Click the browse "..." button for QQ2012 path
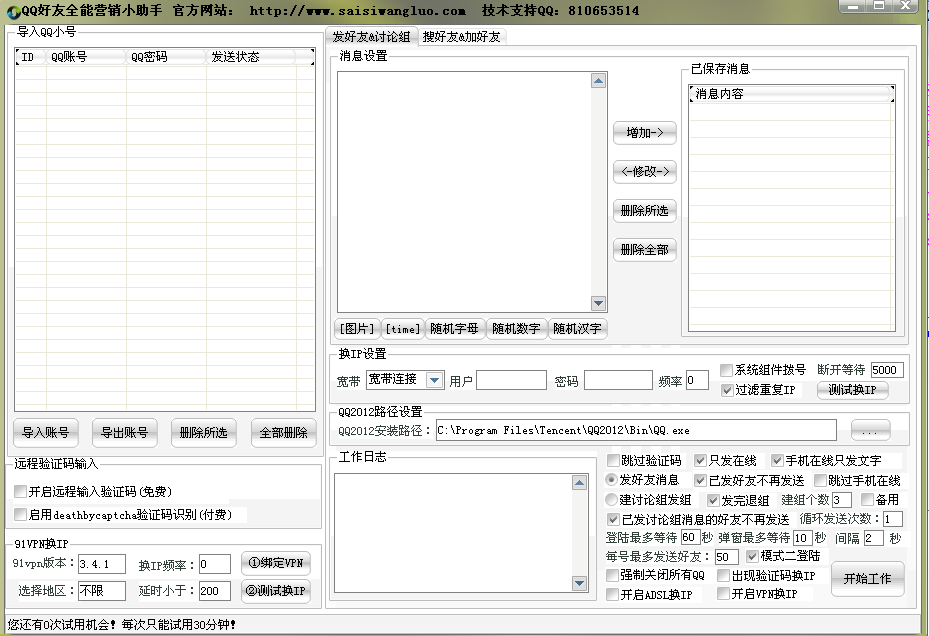Screen dimensions: 929x636 [870, 430]
